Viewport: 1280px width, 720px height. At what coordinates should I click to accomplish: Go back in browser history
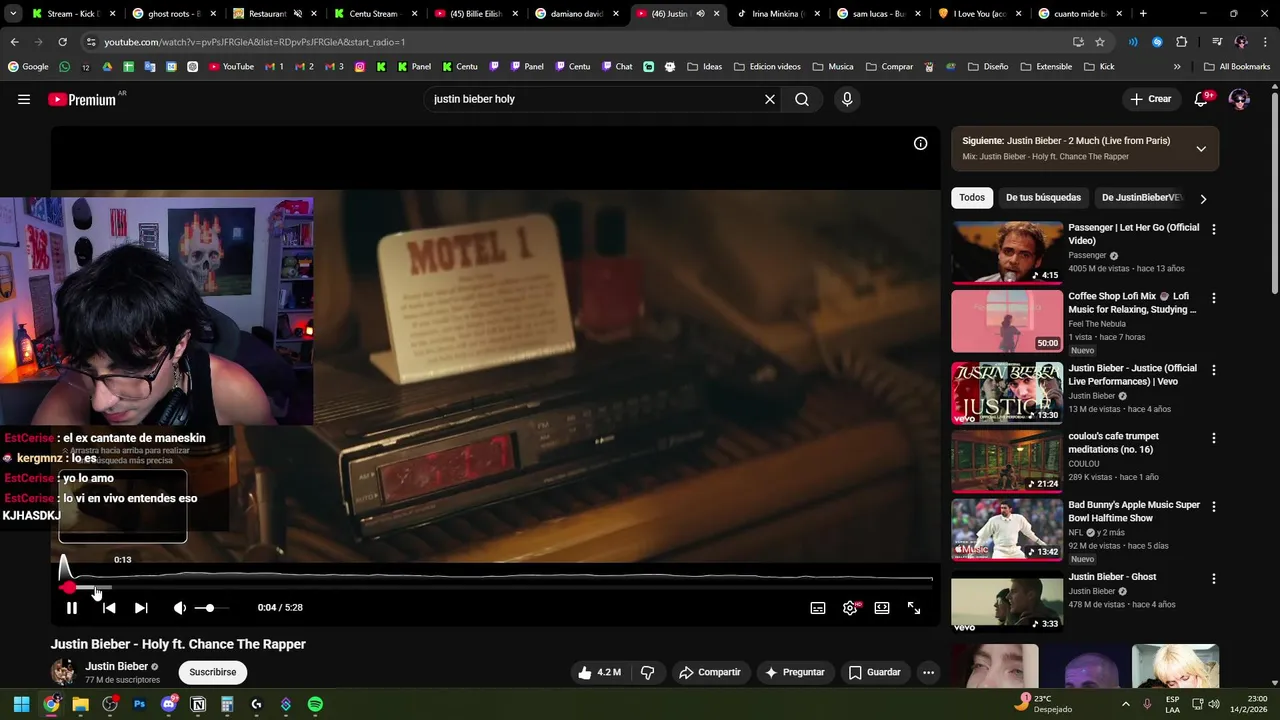(14, 42)
